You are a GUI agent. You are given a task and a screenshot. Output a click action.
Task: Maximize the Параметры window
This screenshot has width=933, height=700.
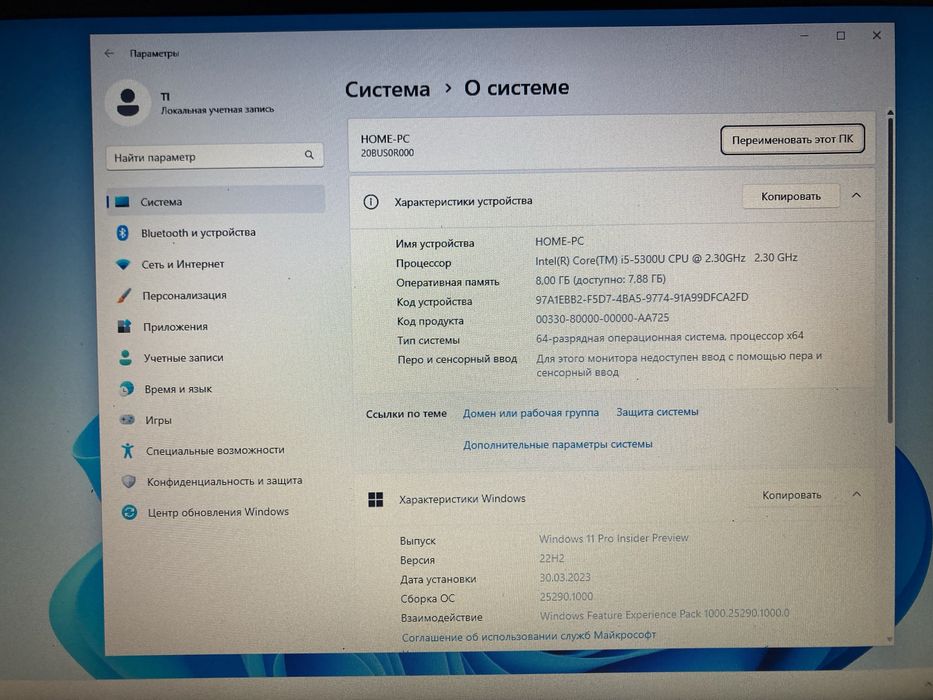[841, 36]
